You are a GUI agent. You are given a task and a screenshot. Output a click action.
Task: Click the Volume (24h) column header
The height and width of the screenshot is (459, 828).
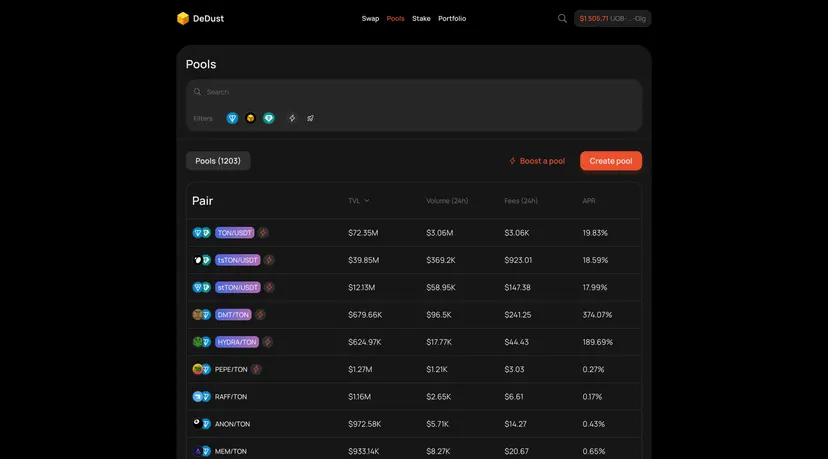pyautogui.click(x=447, y=201)
